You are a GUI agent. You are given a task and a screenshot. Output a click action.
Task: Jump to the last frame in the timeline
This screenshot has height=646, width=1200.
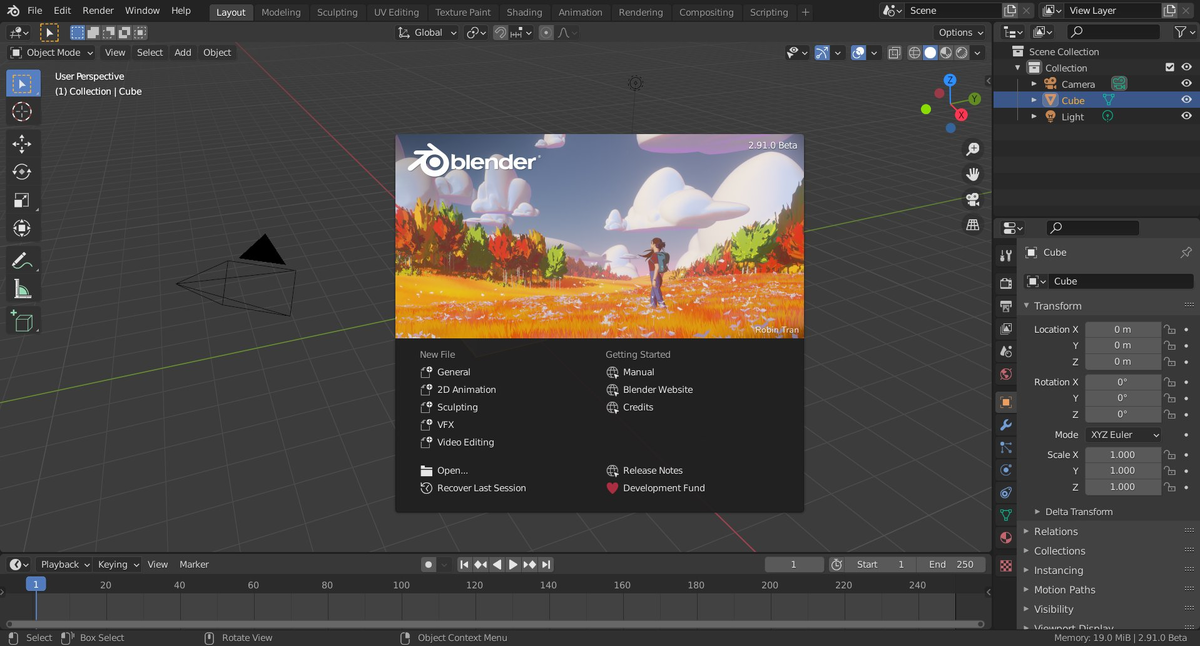point(545,564)
